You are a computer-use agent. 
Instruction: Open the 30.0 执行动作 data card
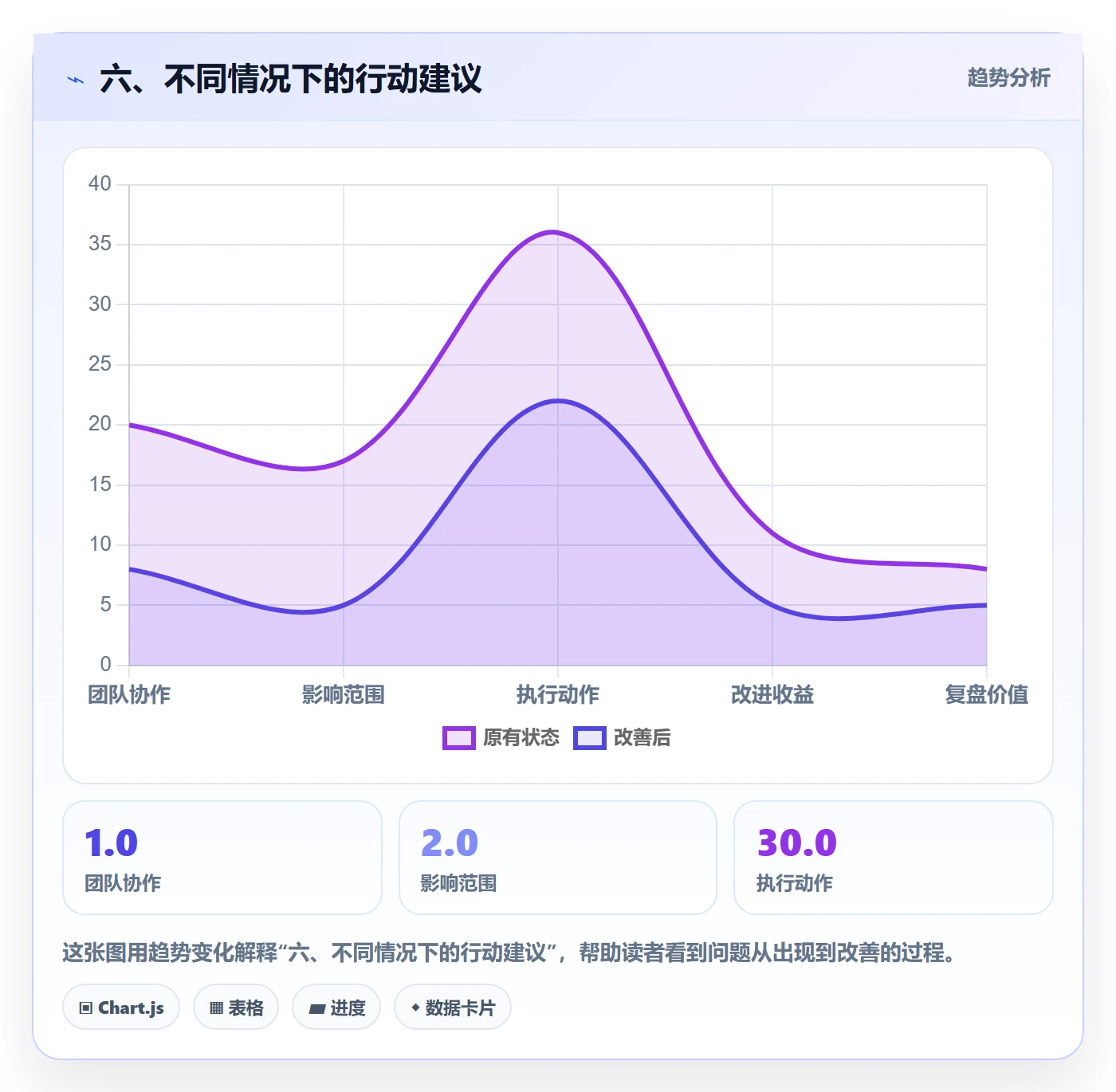[x=894, y=858]
